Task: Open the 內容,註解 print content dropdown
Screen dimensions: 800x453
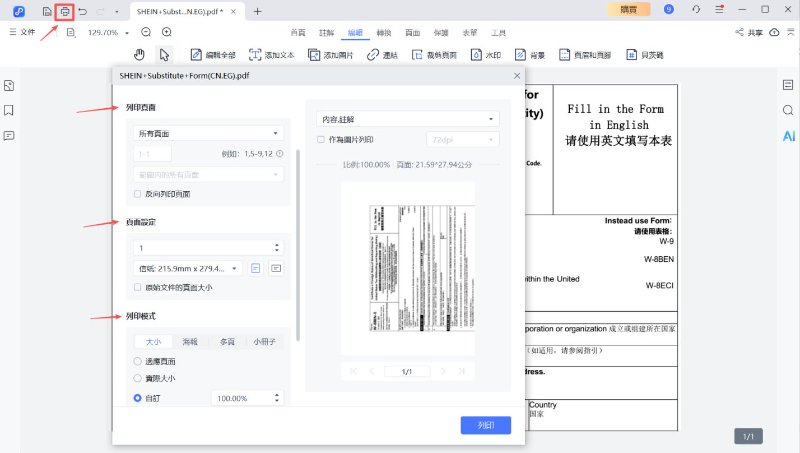Action: [406, 119]
